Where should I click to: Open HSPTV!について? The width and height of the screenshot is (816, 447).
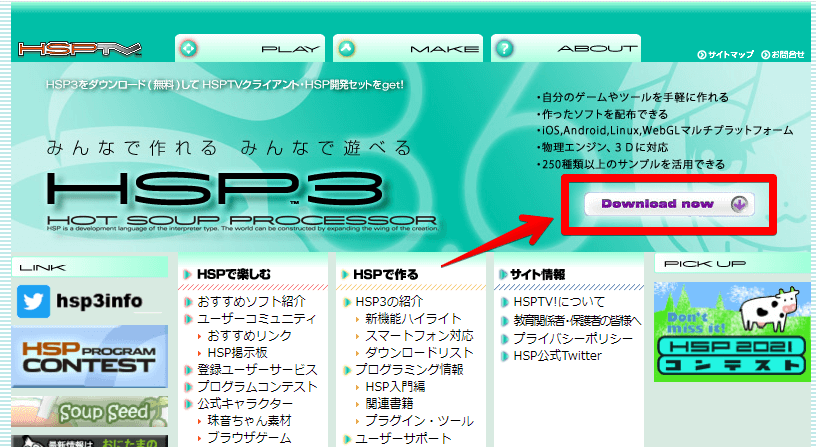click(x=559, y=302)
